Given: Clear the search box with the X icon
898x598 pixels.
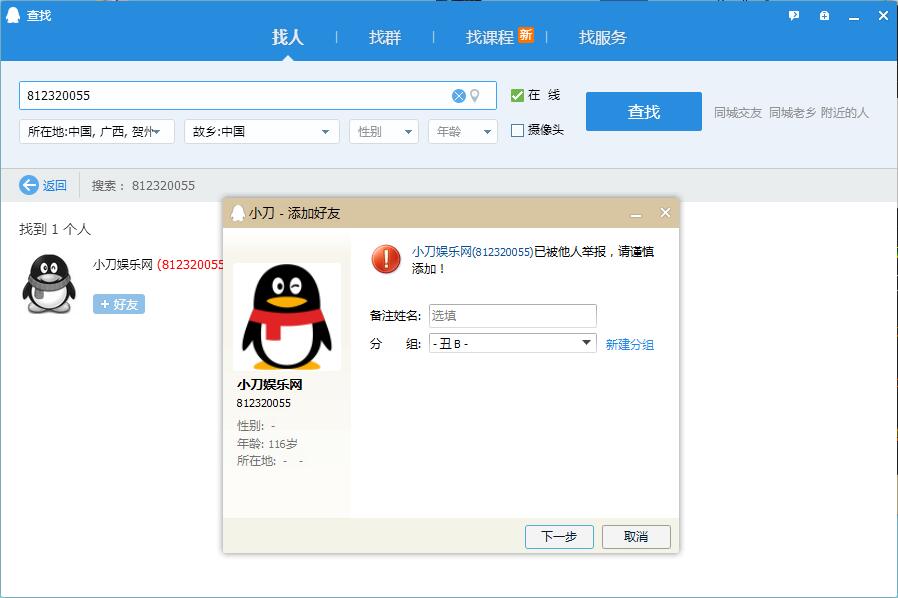Looking at the screenshot, I should coord(458,96).
